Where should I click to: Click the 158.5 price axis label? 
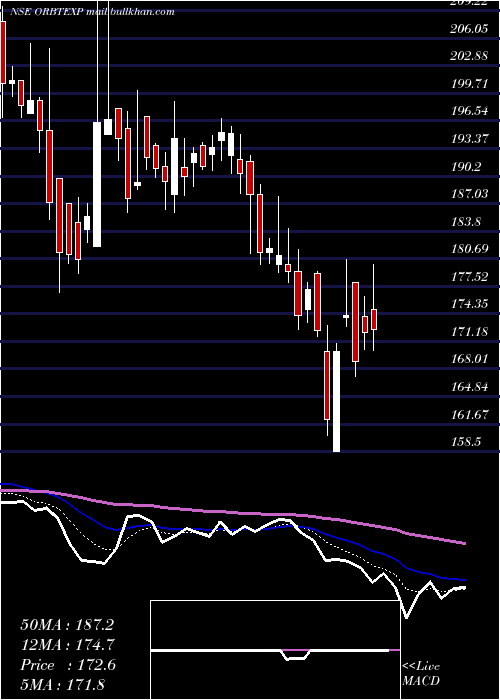(x=467, y=442)
